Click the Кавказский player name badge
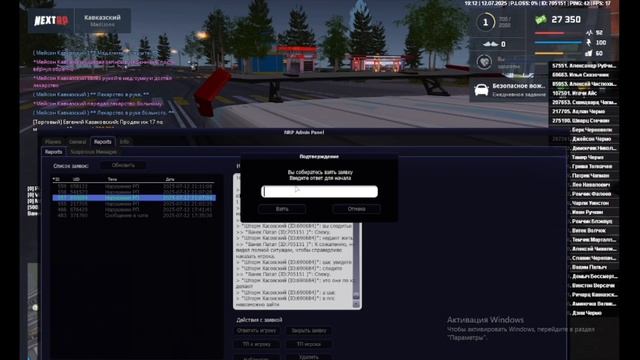The height and width of the screenshot is (360, 640). (102, 20)
